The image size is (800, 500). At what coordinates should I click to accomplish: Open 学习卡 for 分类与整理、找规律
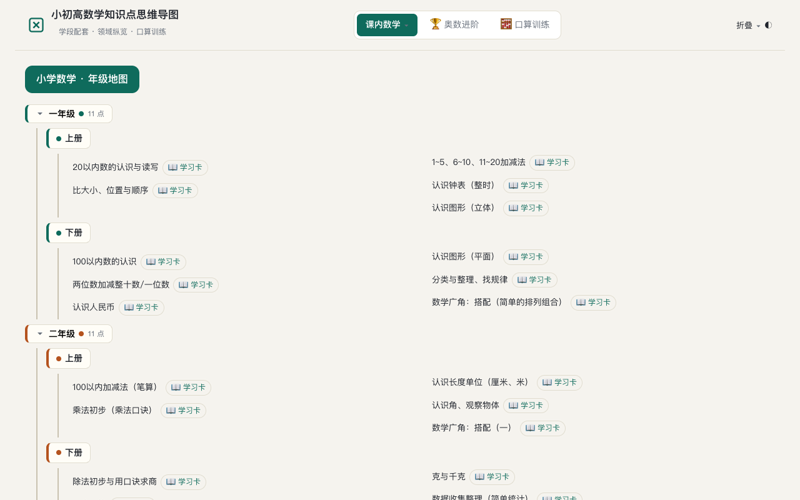pyautogui.click(x=535, y=280)
